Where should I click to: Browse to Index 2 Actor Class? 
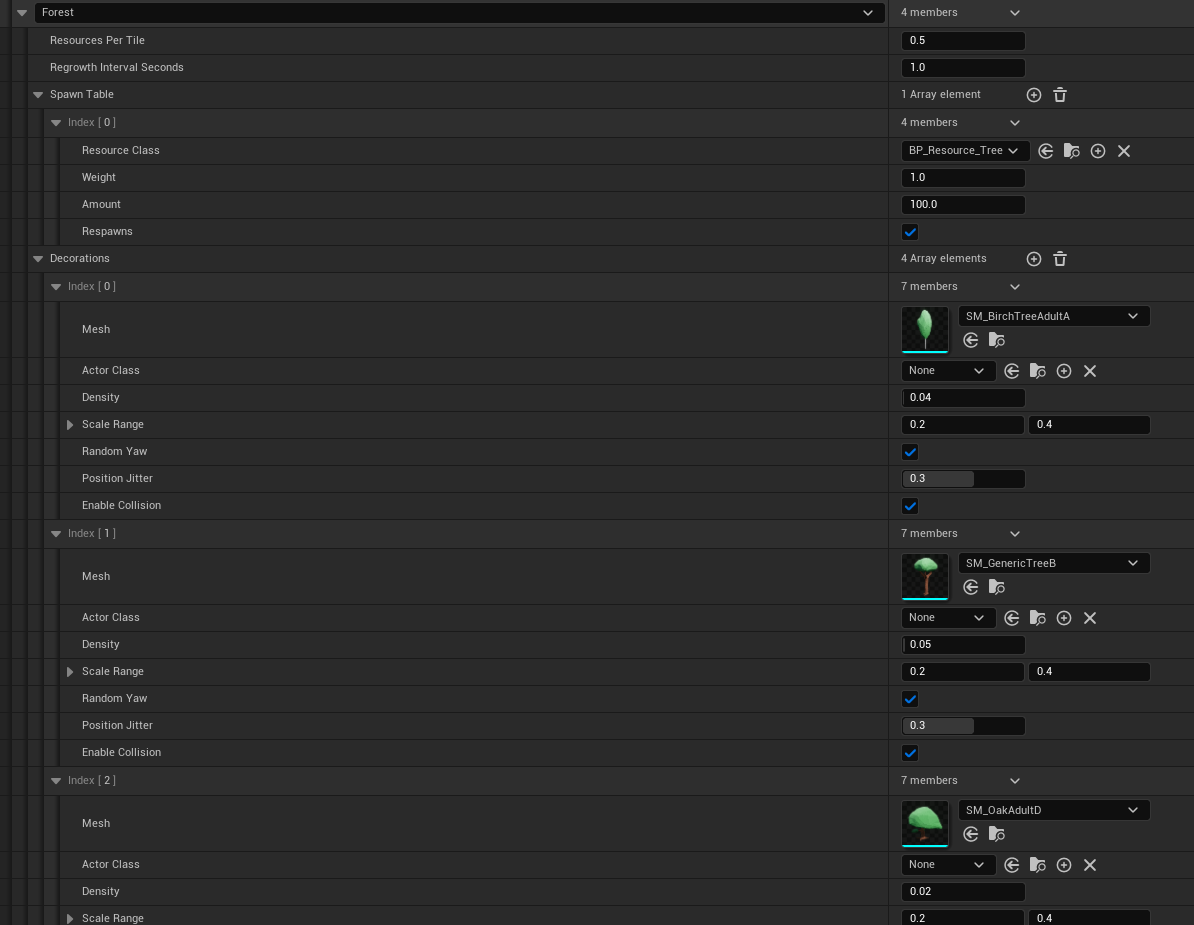tap(1037, 865)
